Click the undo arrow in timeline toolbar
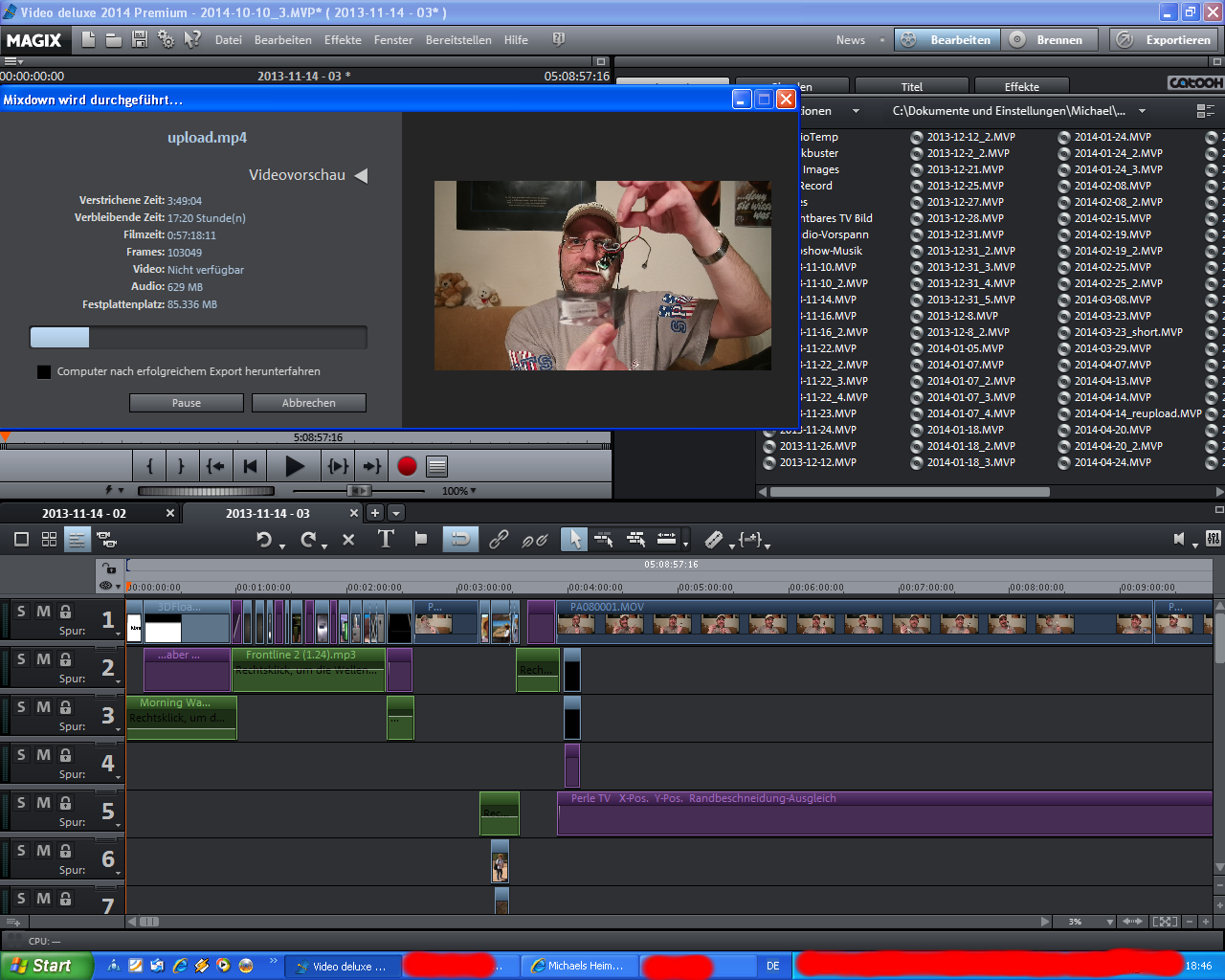This screenshot has width=1225, height=980. click(264, 540)
